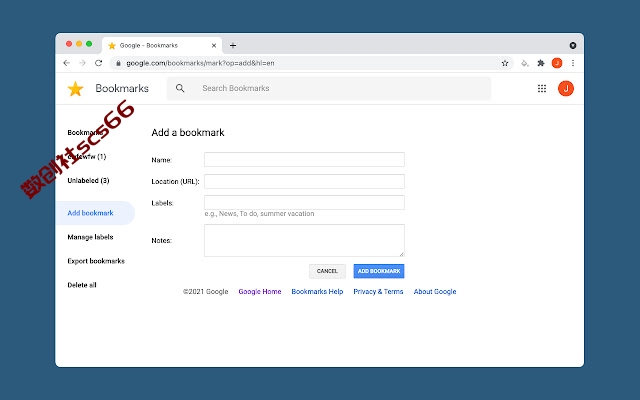
Task: Click the ADD BOOKMARK button
Action: coord(379,271)
